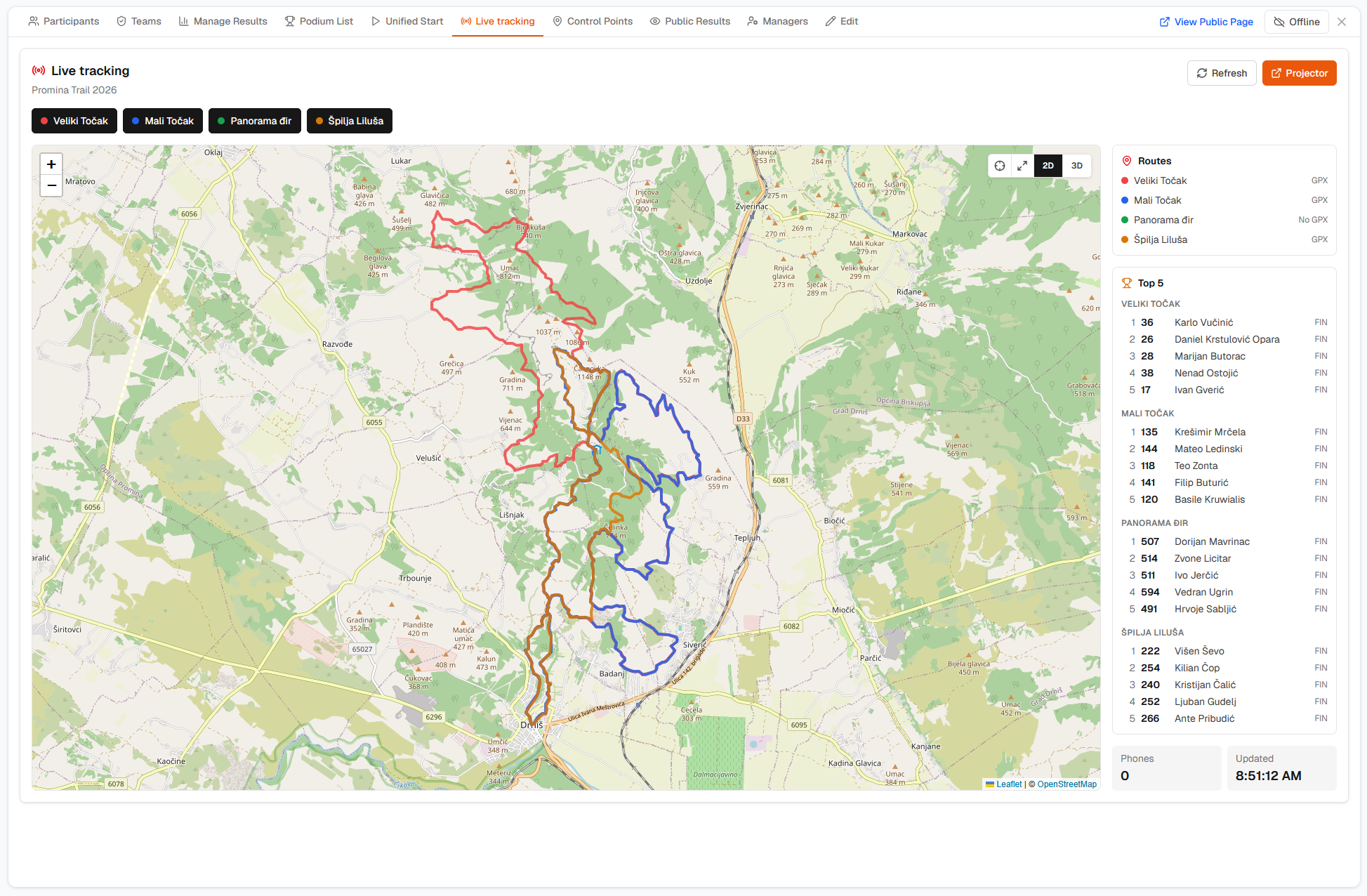This screenshot has width=1367, height=896.
Task: Select runner Dorijan Mavrinac
Action: click(x=1224, y=541)
